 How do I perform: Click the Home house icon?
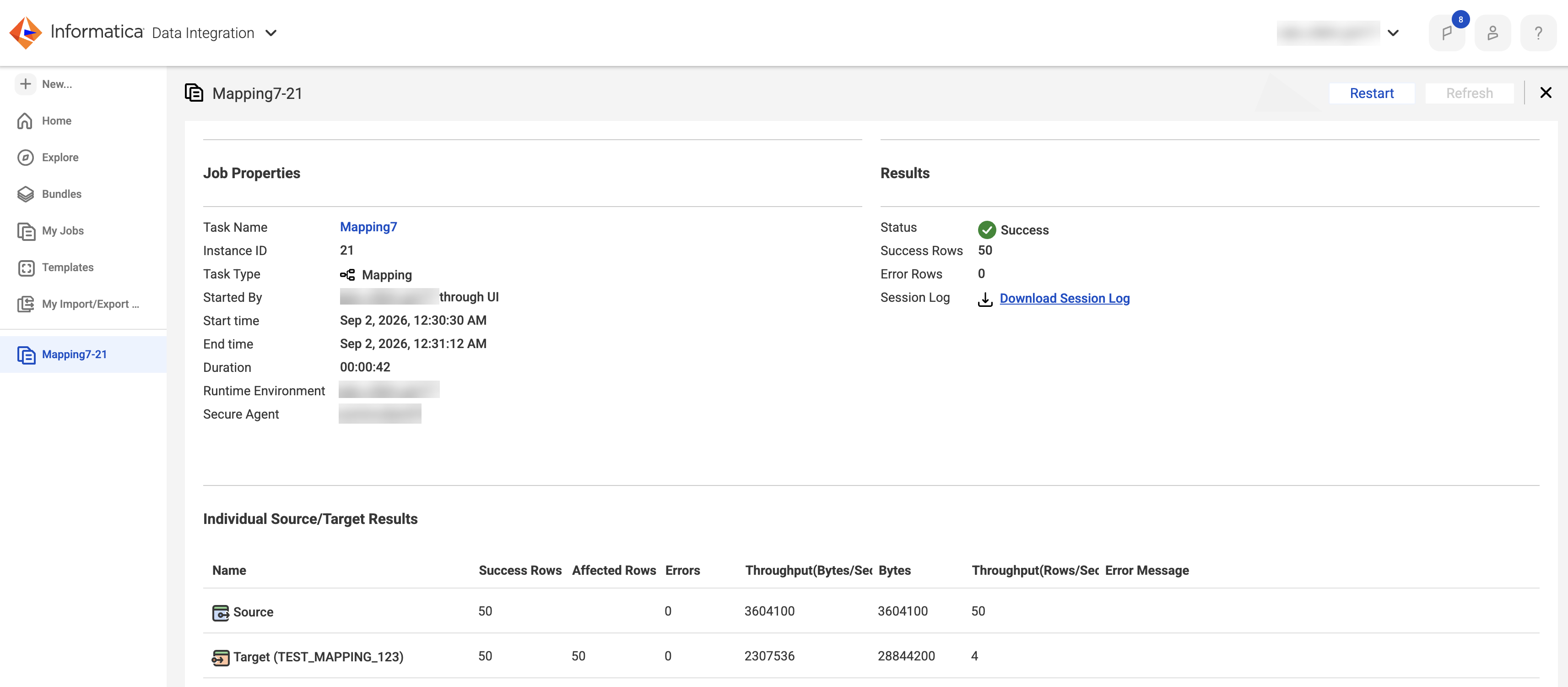(x=25, y=120)
